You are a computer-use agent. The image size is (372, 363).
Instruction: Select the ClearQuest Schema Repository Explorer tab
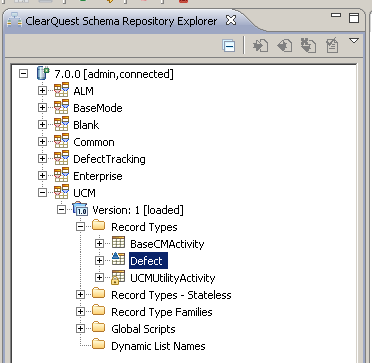[121, 22]
